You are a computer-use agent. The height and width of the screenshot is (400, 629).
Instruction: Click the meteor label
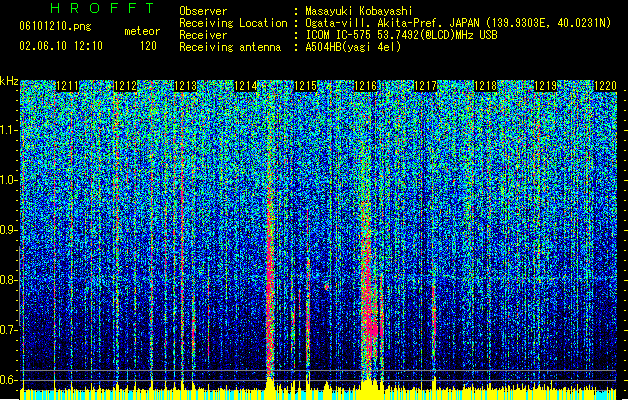point(142,31)
